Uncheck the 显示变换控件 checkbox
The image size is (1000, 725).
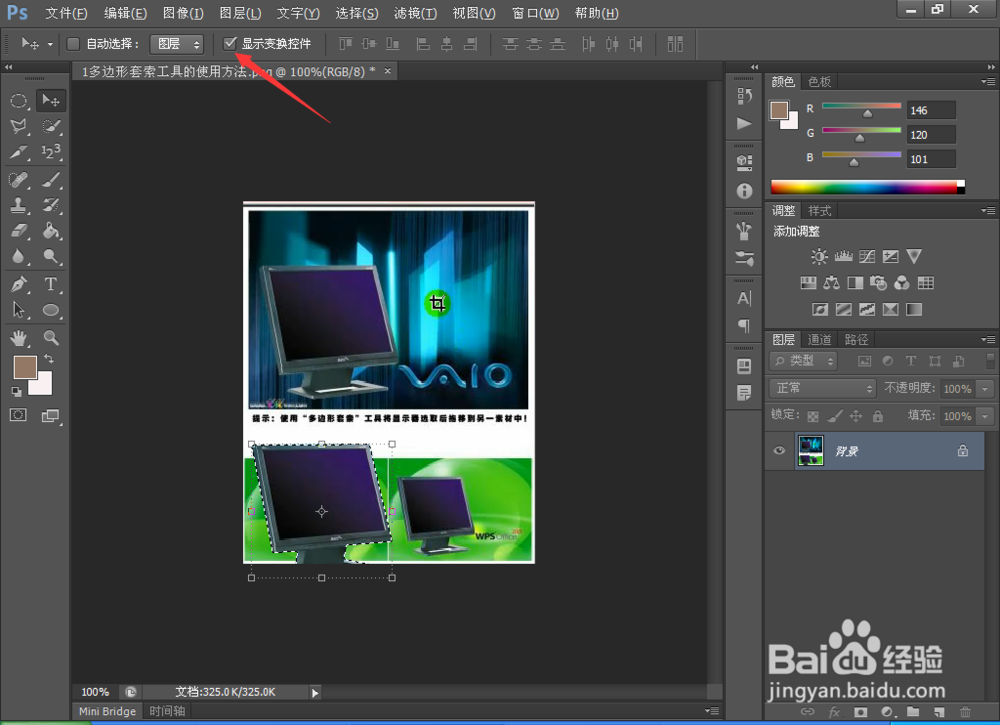click(230, 43)
